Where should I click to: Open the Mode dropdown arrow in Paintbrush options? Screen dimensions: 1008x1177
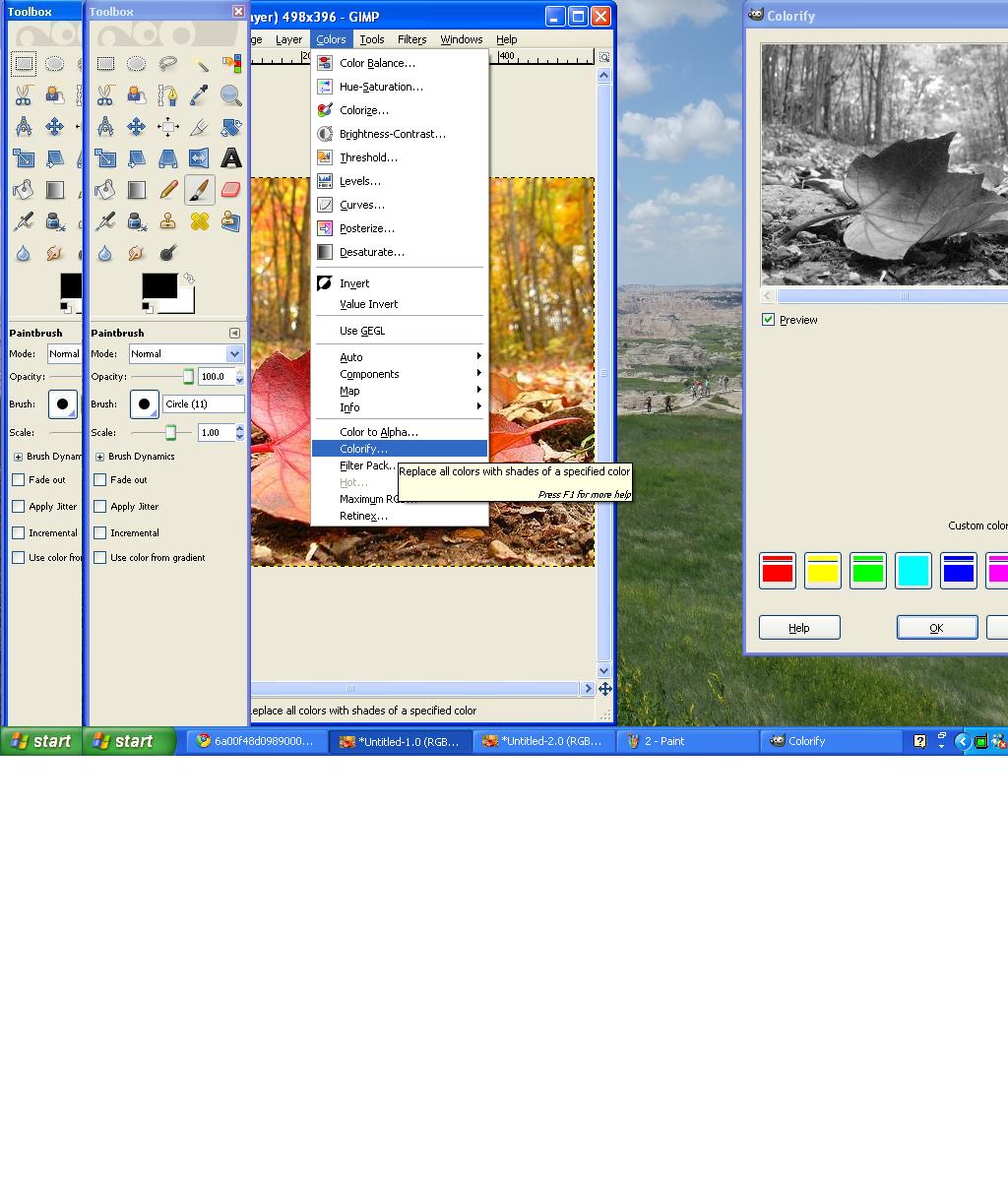pos(235,353)
